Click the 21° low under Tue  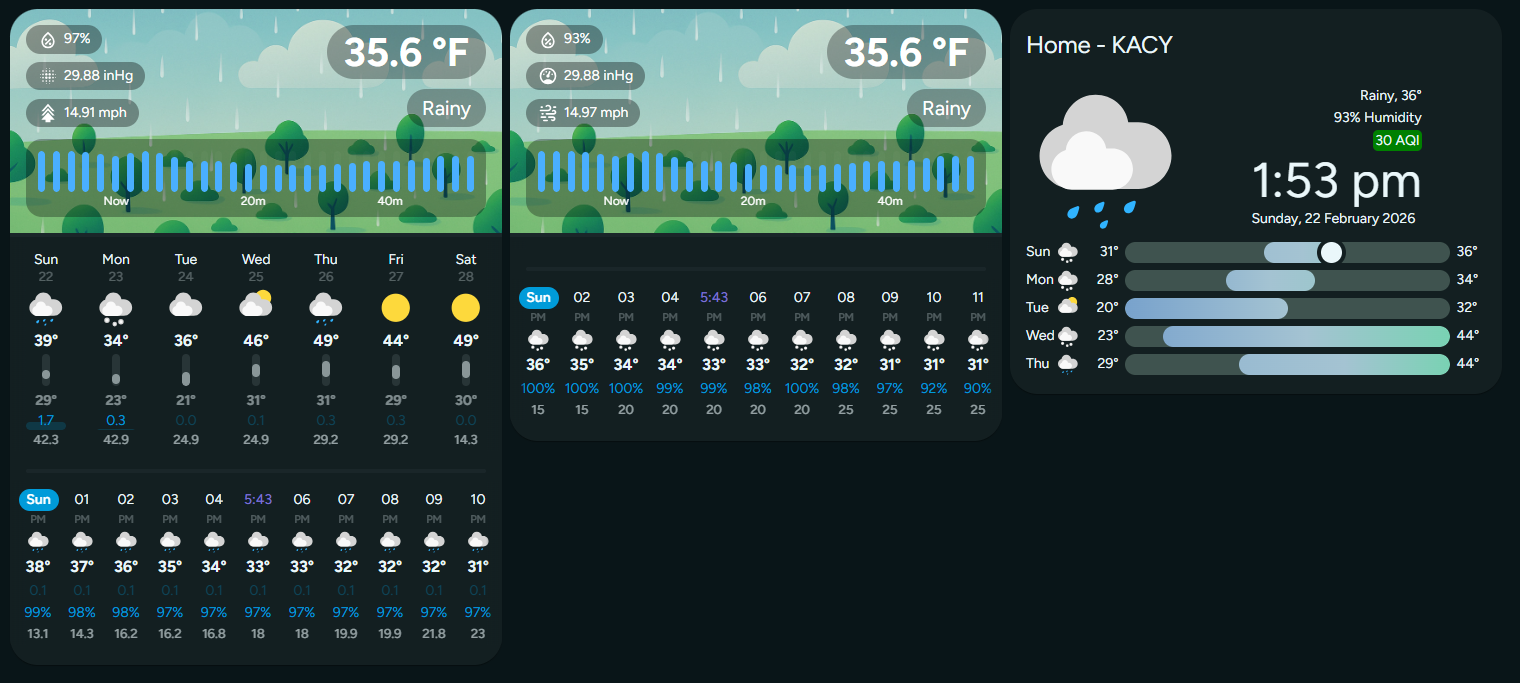(186, 401)
